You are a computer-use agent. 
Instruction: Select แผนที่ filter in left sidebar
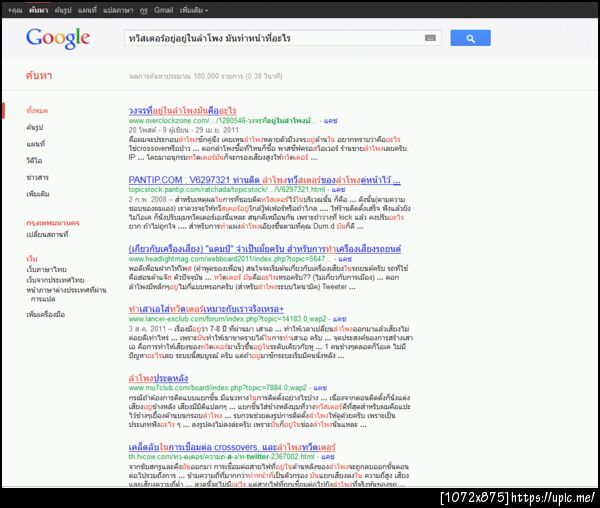[x=36, y=144]
